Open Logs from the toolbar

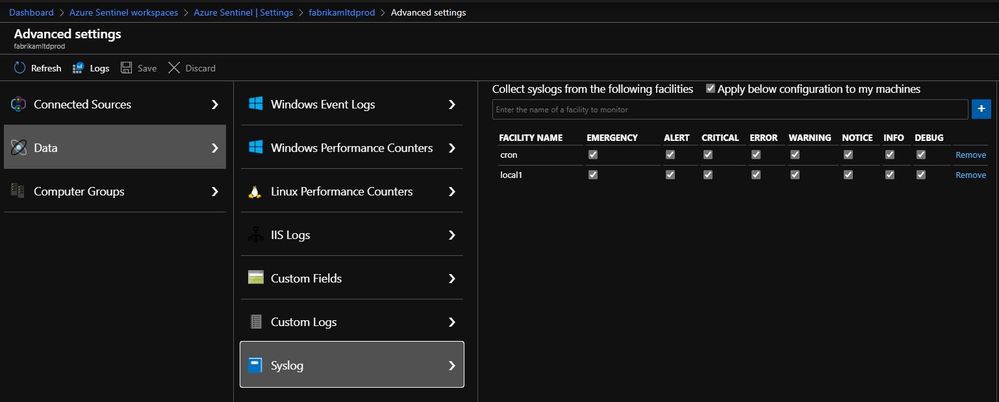[x=91, y=68]
